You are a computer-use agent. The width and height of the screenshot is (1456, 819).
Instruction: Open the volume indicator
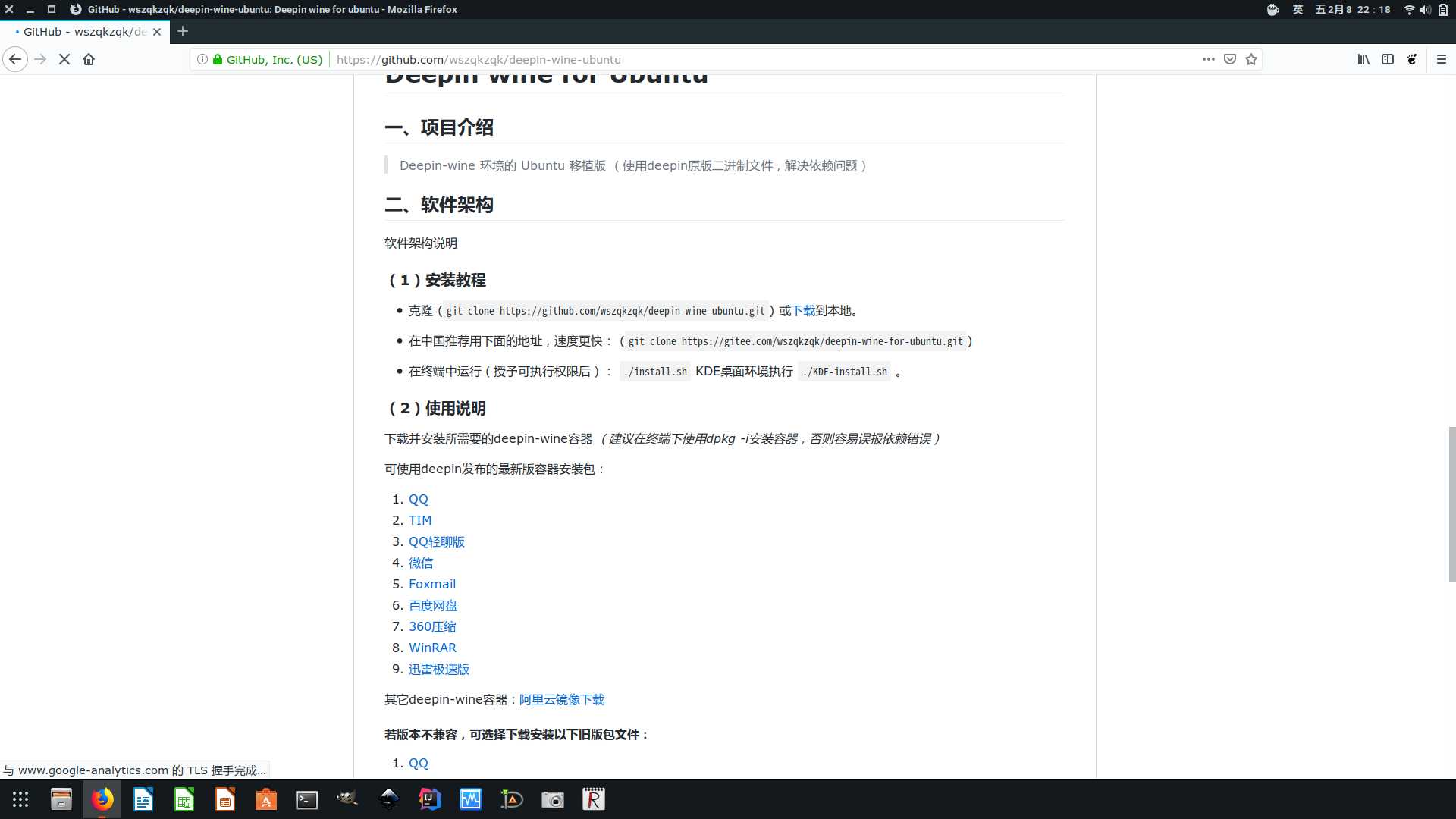tap(1426, 9)
